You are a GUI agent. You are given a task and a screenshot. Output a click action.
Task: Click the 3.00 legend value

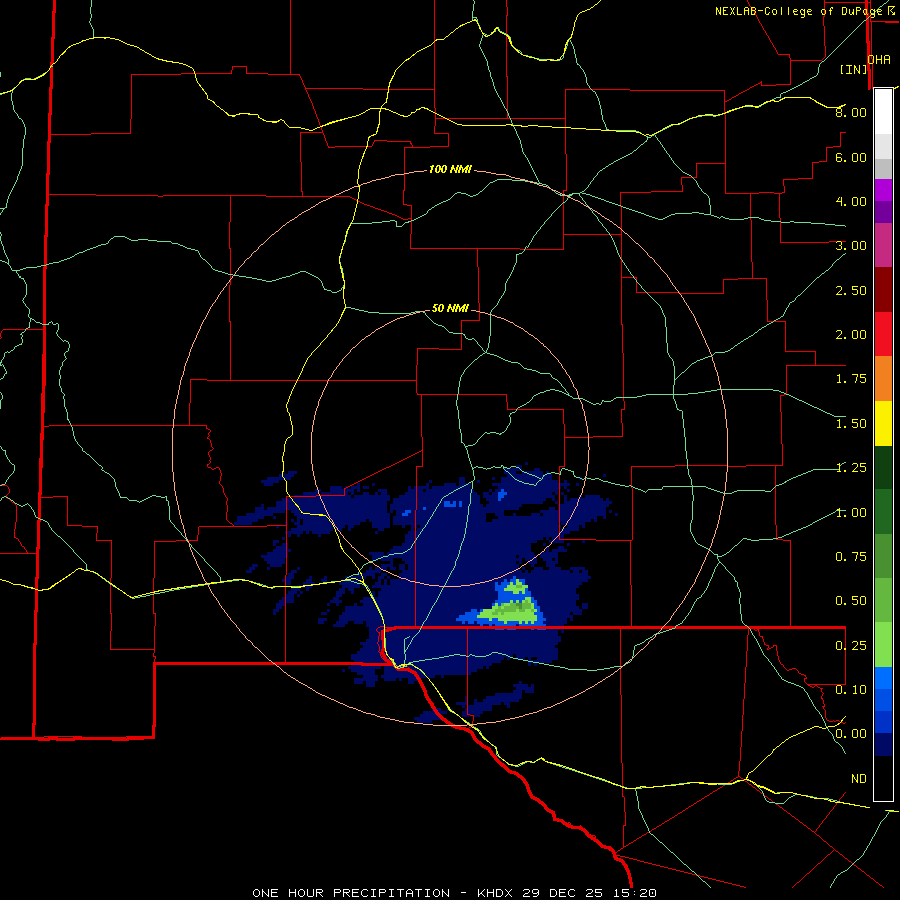[851, 246]
